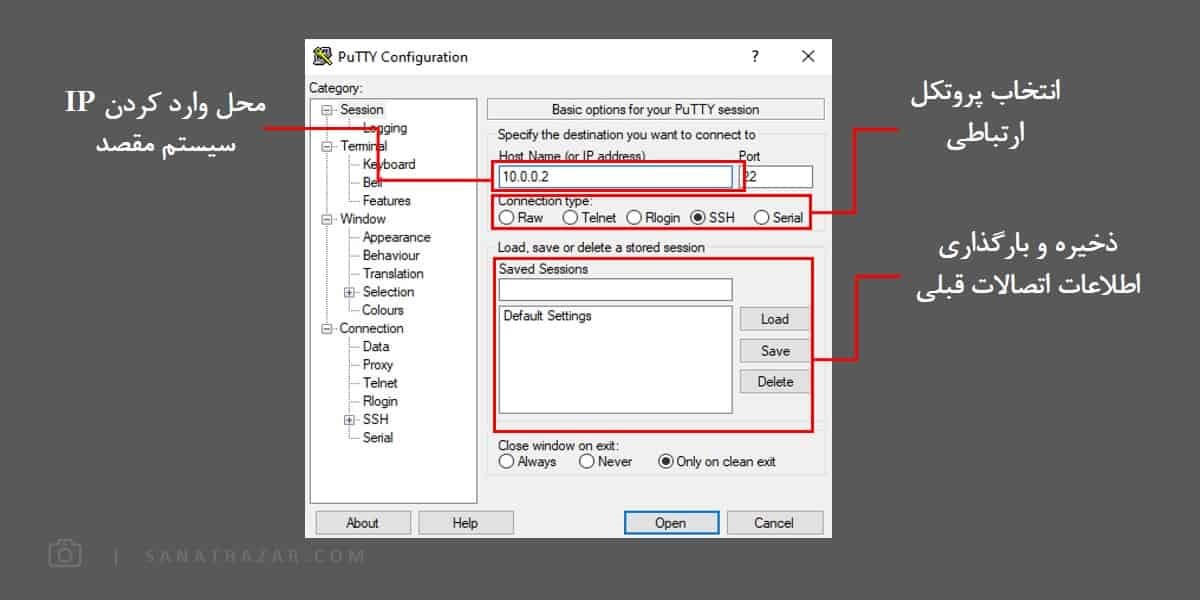Click the Help button

pyautogui.click(x=466, y=523)
